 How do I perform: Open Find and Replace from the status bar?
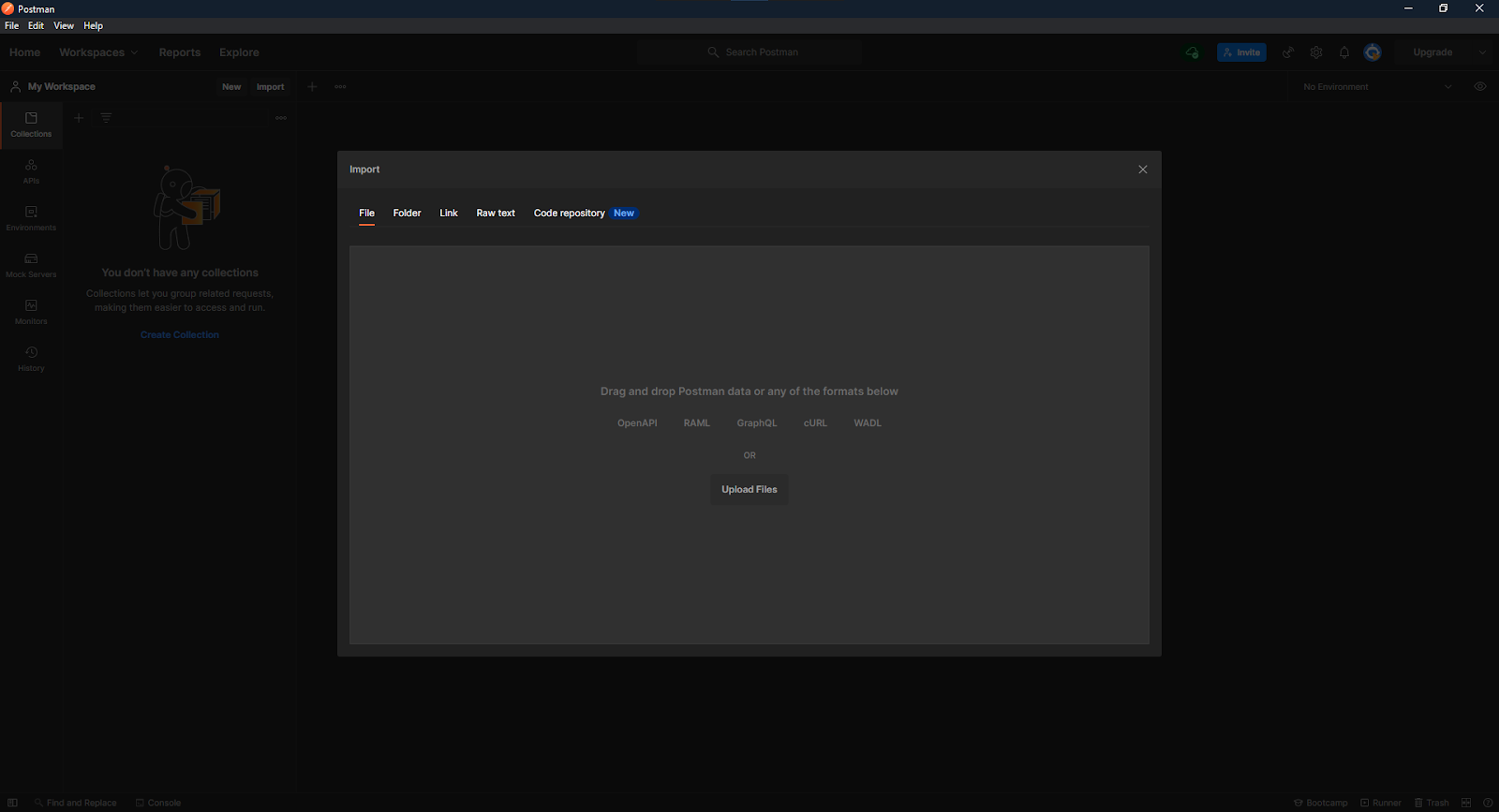[75, 803]
